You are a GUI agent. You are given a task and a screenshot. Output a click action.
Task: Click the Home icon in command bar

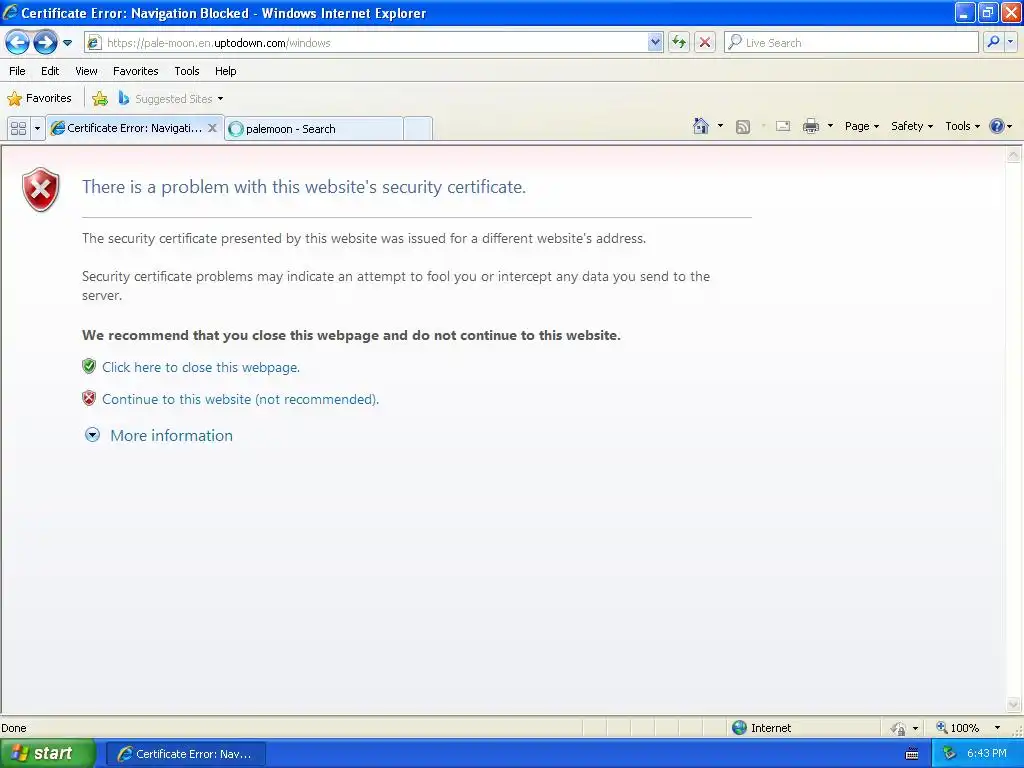click(701, 126)
